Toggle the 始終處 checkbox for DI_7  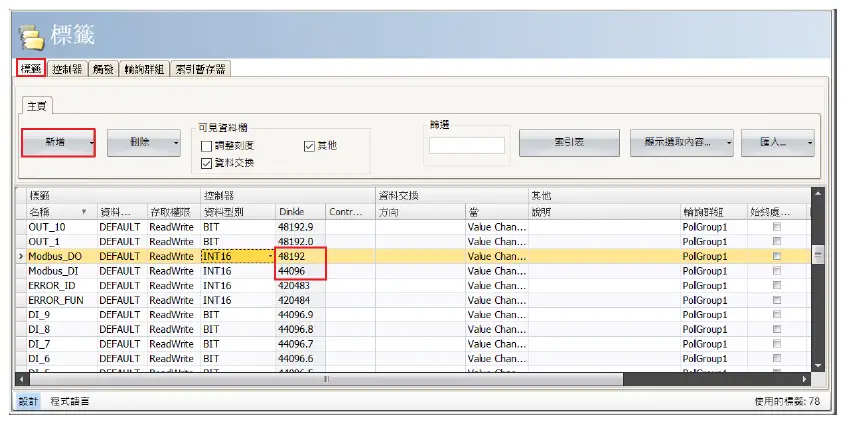[777, 344]
